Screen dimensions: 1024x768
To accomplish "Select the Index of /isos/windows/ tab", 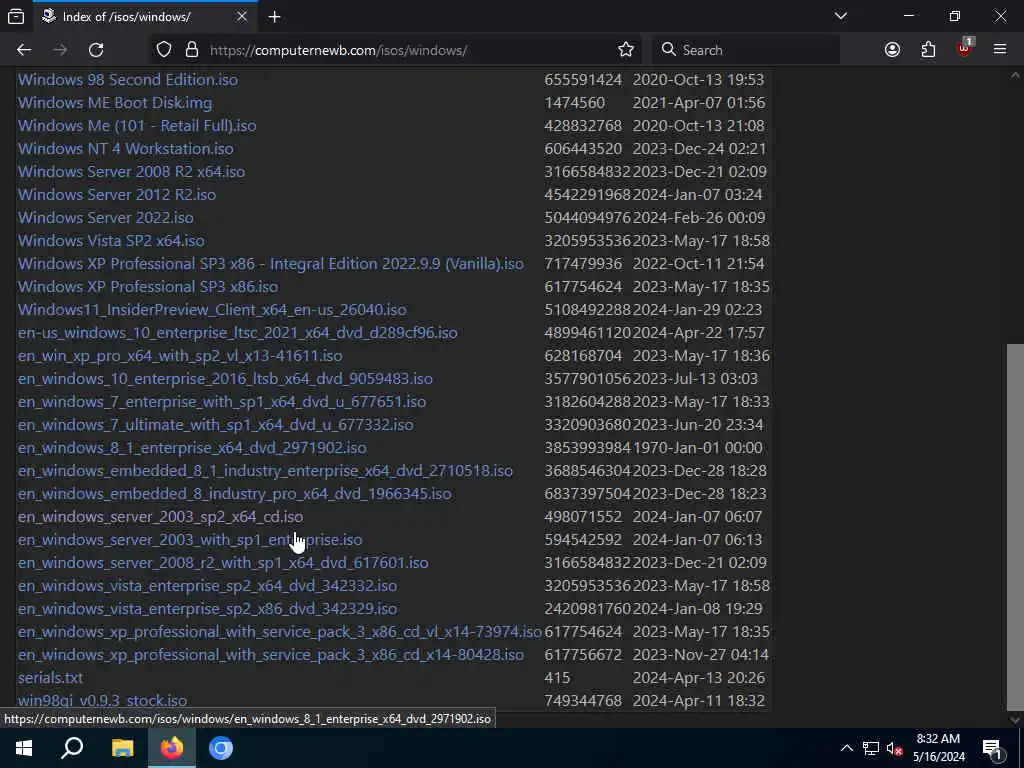I will tap(144, 16).
